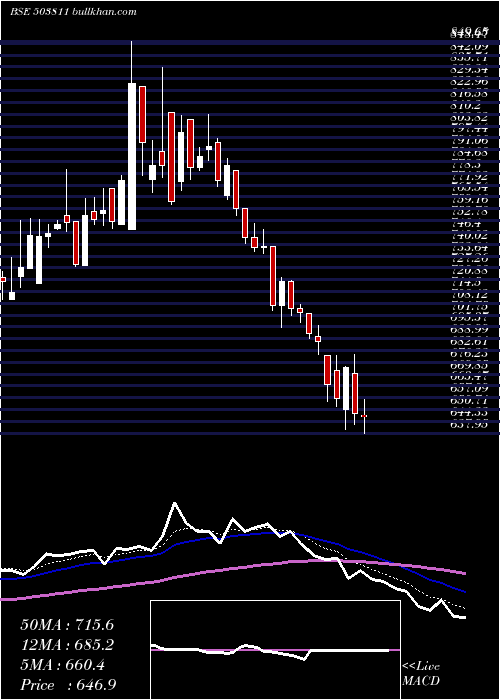
Task: Click the BSE 503811 bullkhan.com header text
Action: (73, 12)
